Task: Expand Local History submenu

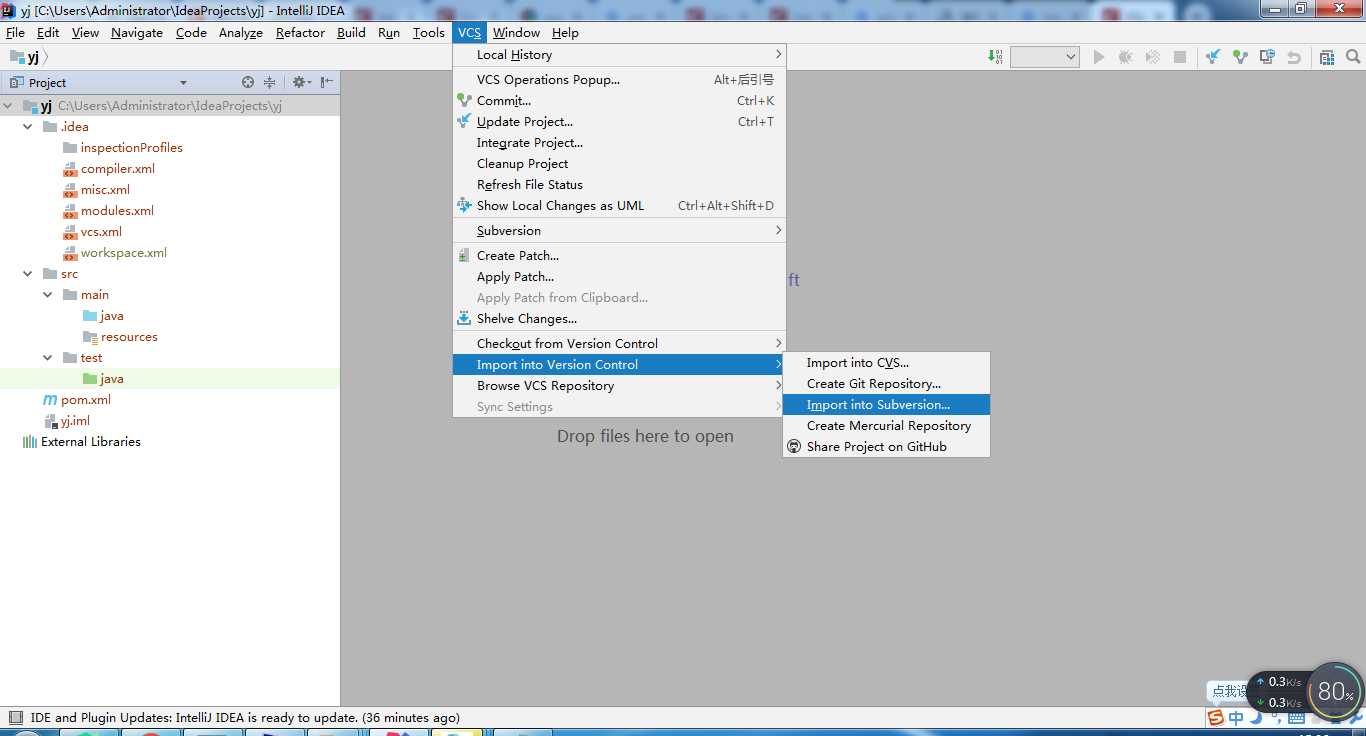Action: click(x=619, y=54)
